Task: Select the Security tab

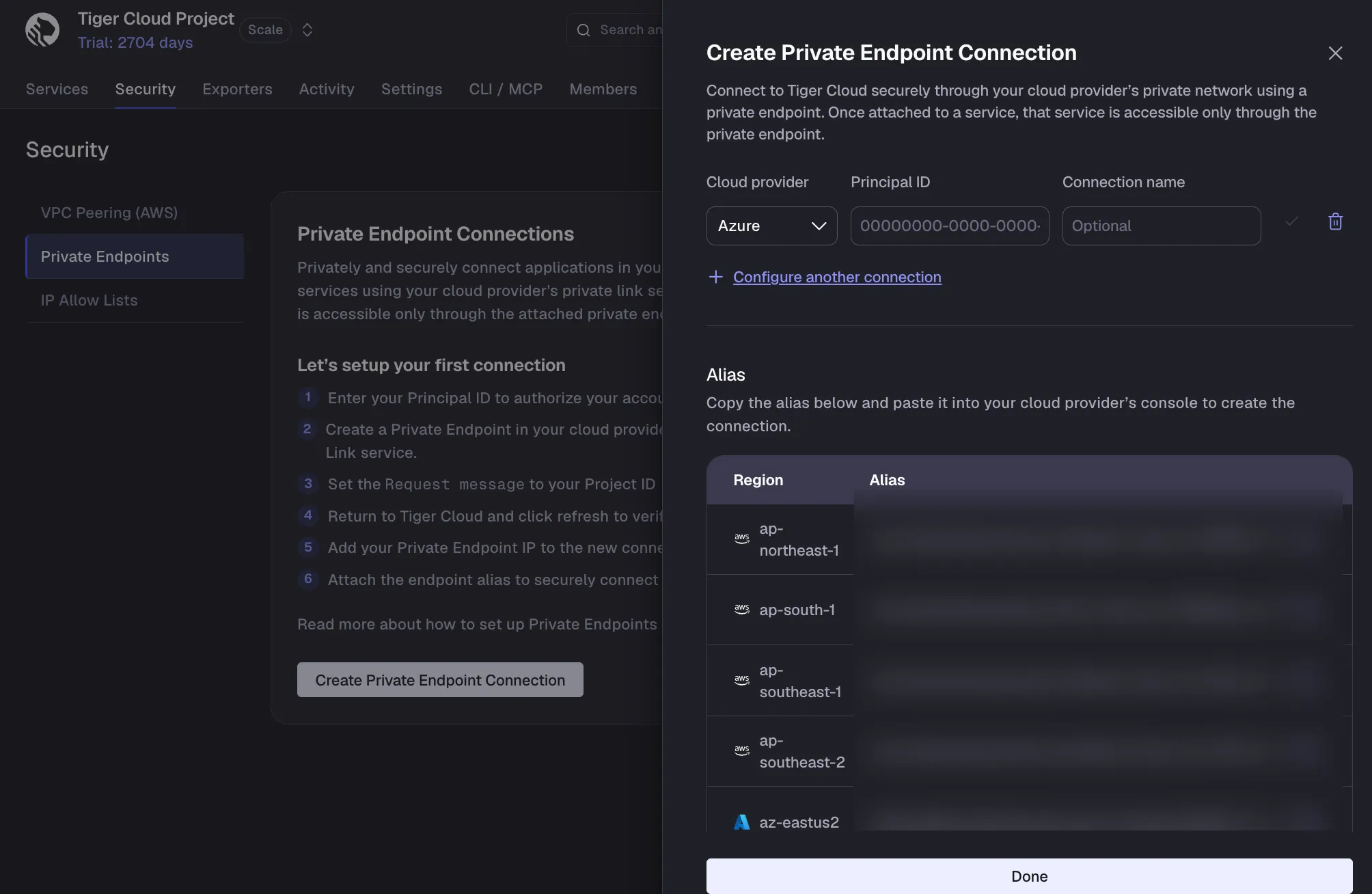Action: 146,90
